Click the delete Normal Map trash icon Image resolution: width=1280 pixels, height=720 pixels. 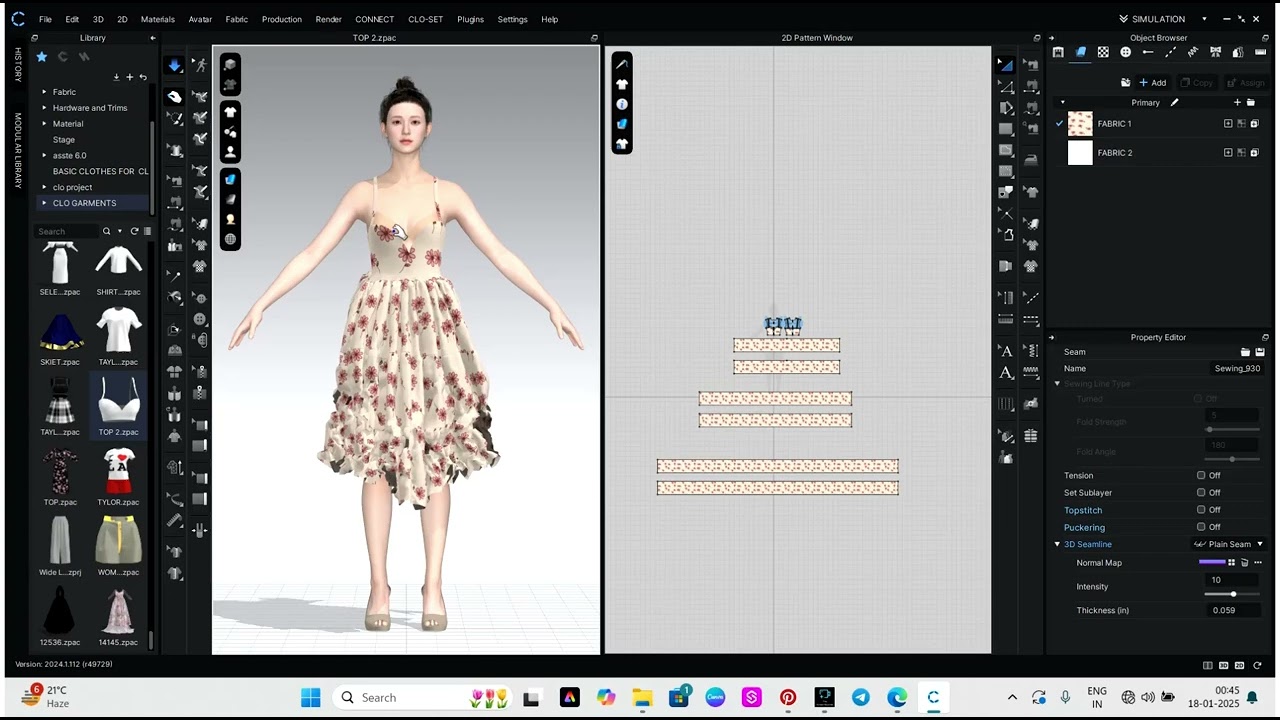point(1245,563)
